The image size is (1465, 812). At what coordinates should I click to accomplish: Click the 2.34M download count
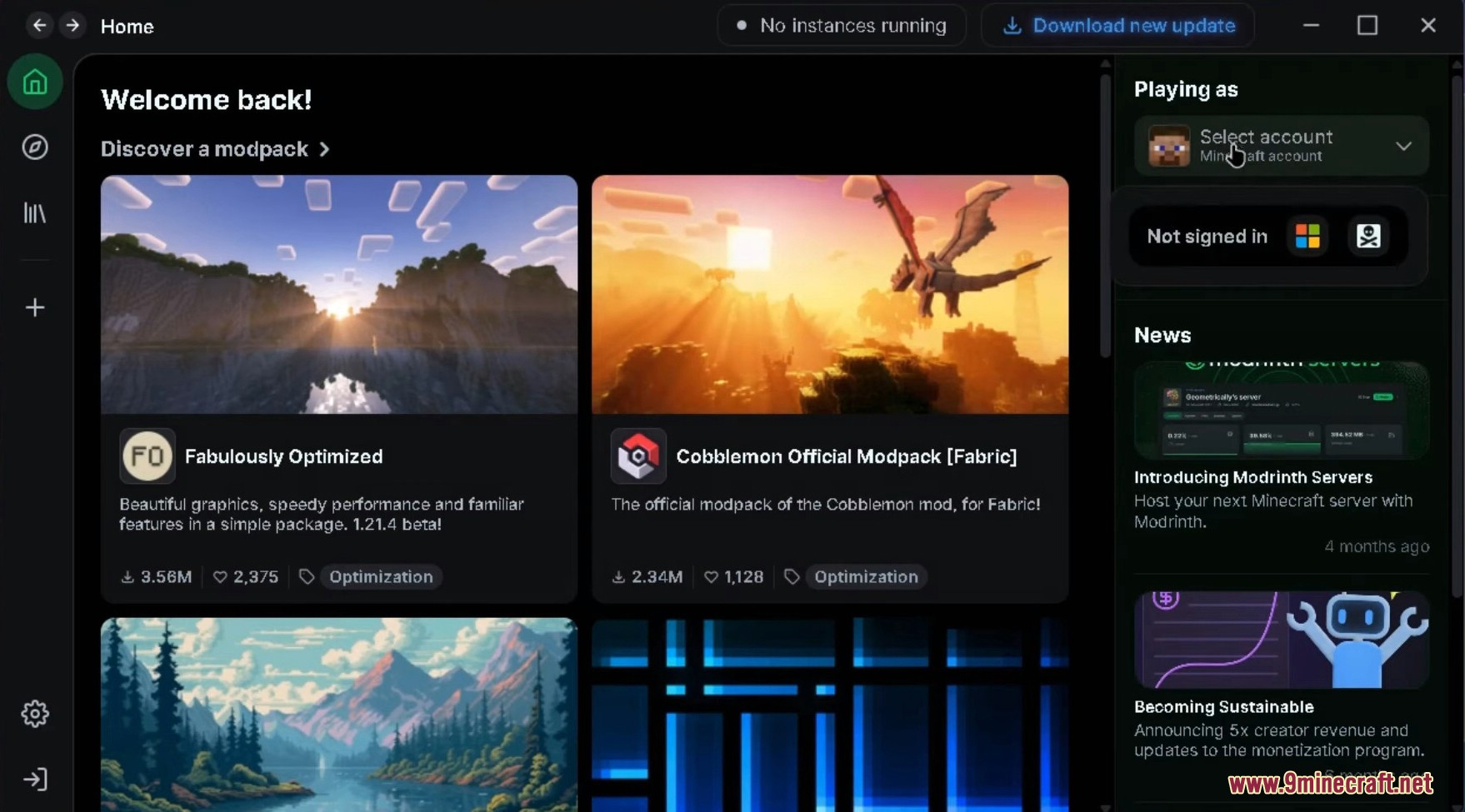pos(657,577)
